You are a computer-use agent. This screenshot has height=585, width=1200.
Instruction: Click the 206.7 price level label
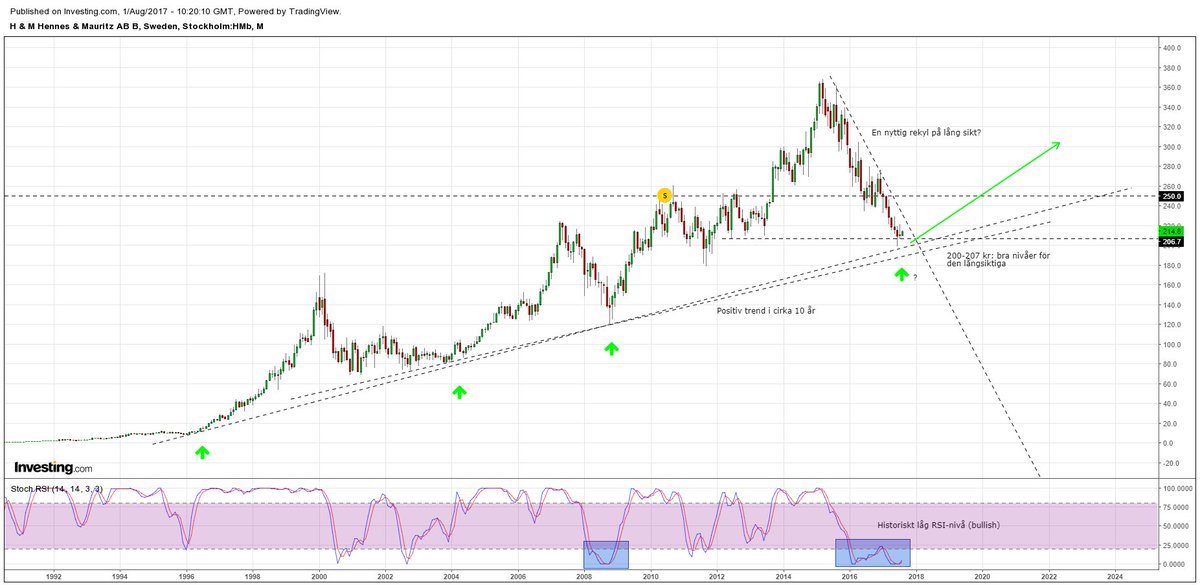click(1172, 241)
